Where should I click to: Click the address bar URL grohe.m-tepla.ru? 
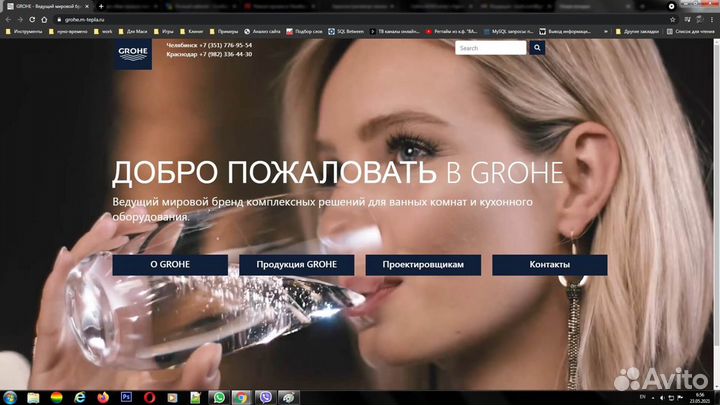[84, 20]
